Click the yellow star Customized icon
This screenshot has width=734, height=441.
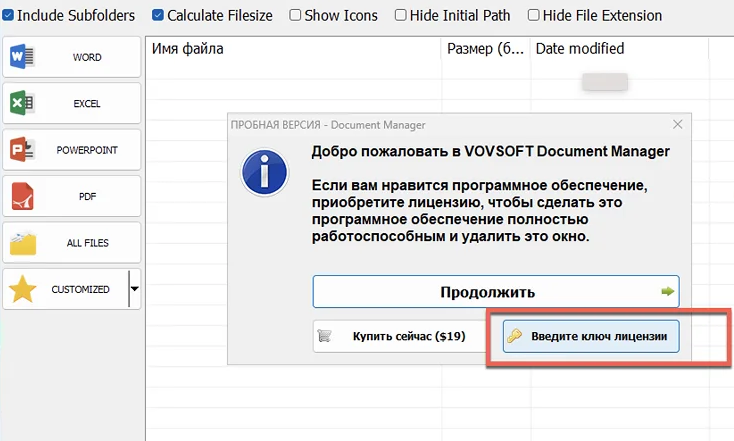click(22, 289)
